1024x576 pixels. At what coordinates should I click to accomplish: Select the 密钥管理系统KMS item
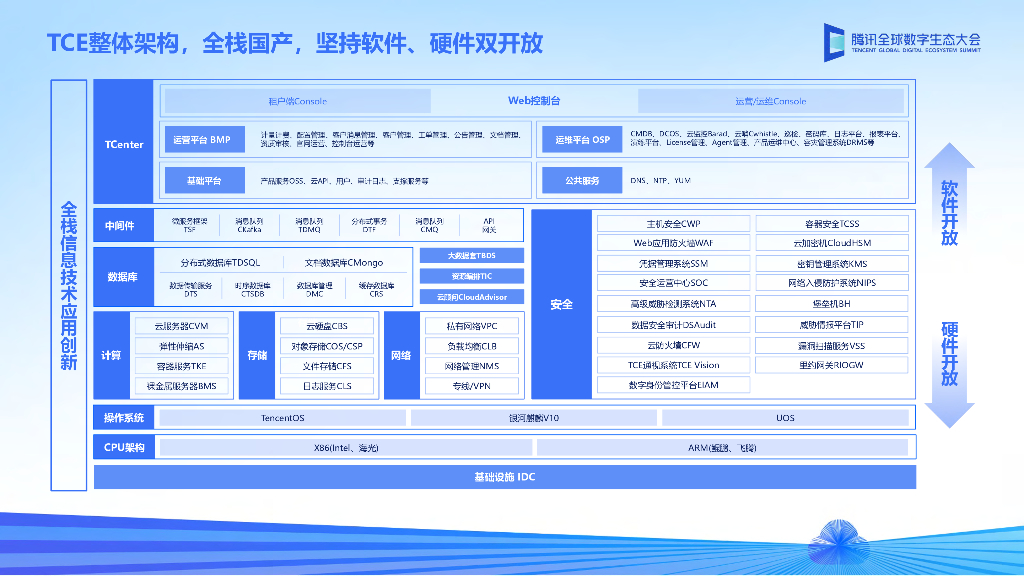[x=831, y=264]
